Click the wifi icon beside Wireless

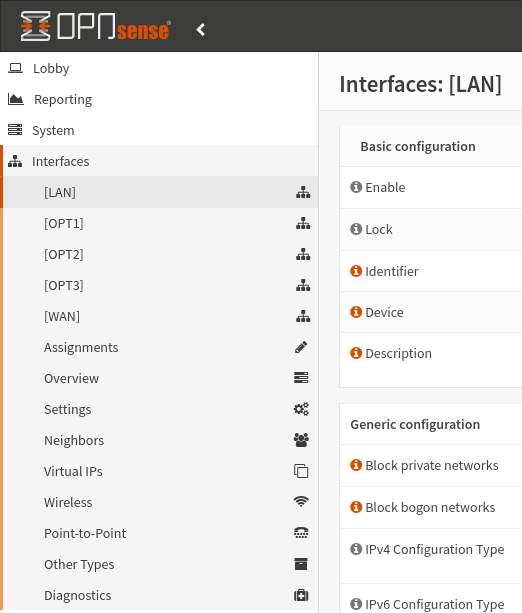pos(301,502)
